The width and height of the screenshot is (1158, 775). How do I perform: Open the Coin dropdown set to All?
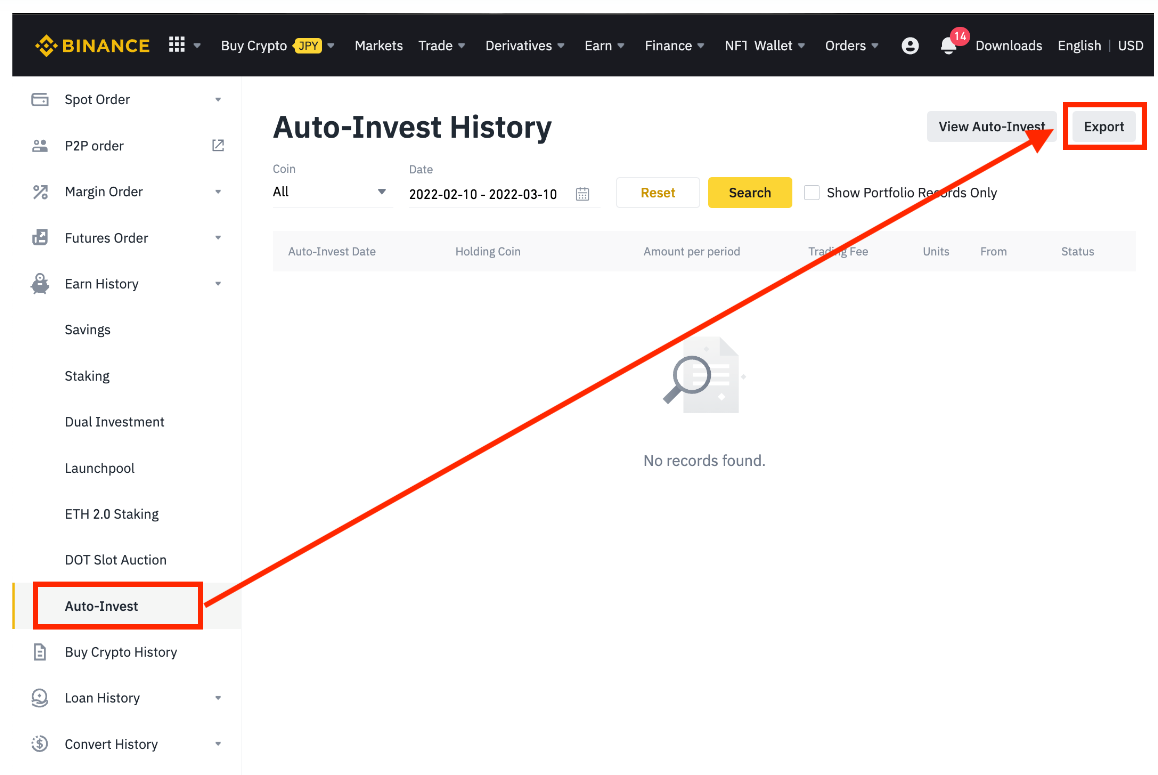(x=330, y=192)
